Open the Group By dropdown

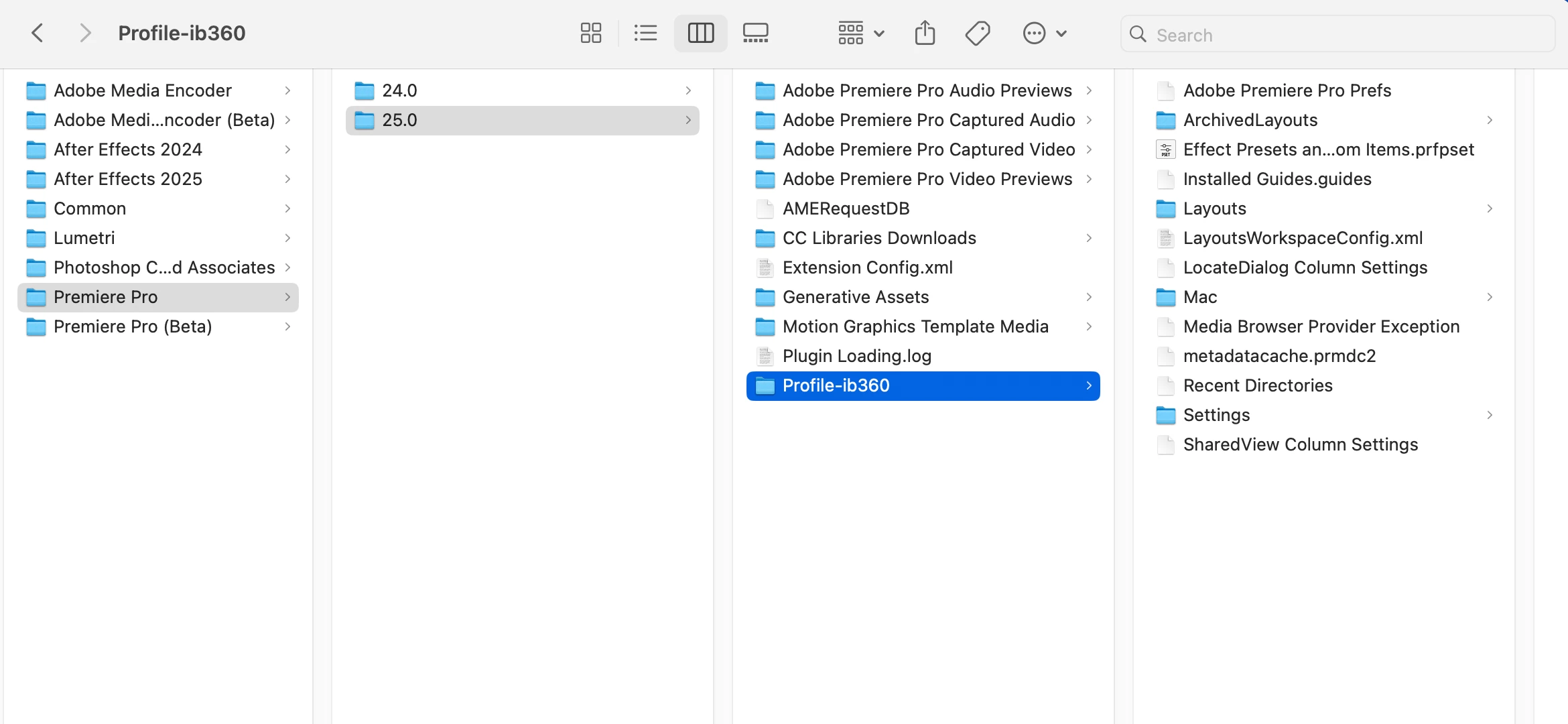click(x=861, y=33)
